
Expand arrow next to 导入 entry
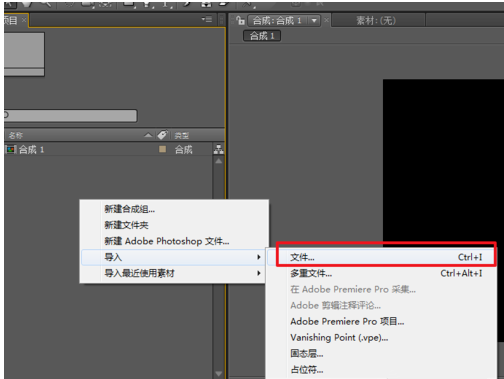259,257
